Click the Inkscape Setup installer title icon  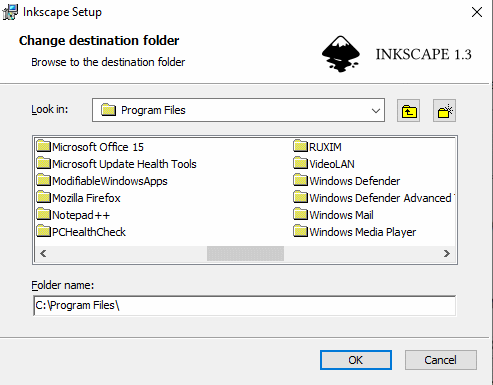[x=10, y=12]
